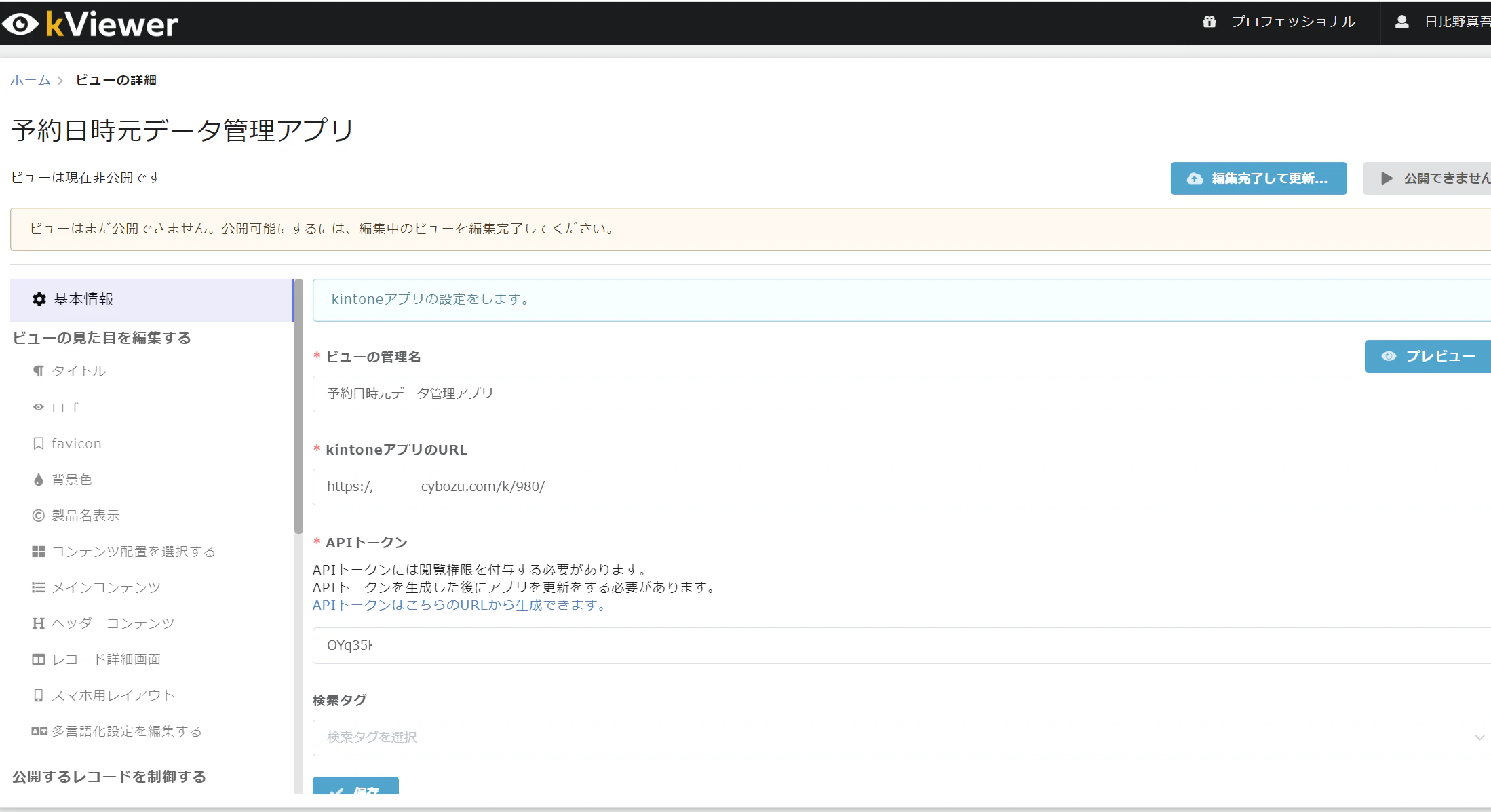Click the user profile icon

pos(1401,22)
